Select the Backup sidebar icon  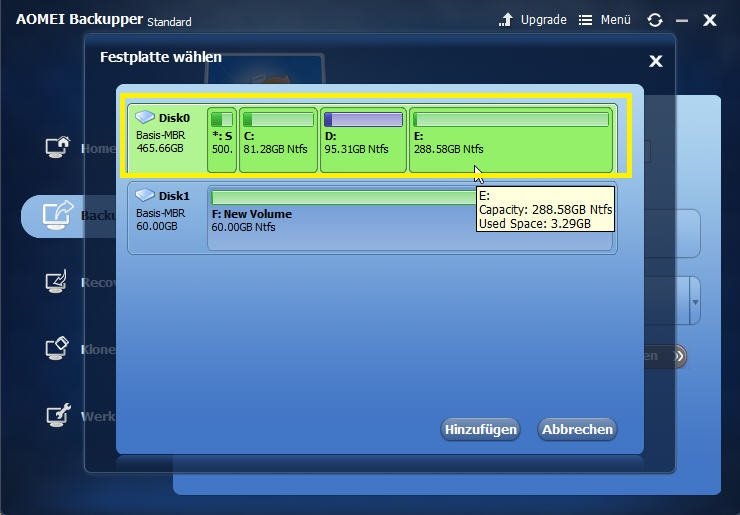(58, 215)
